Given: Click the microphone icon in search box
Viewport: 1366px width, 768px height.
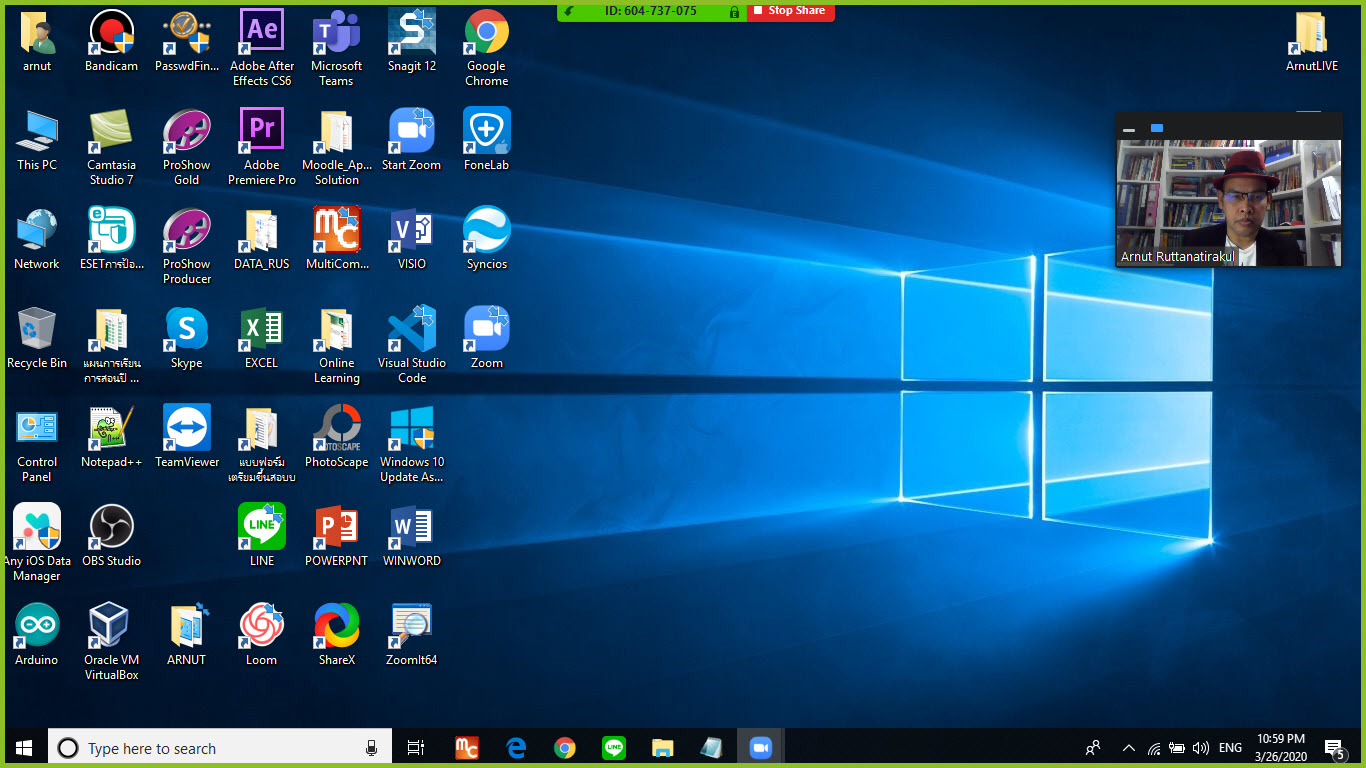Looking at the screenshot, I should pos(371,748).
